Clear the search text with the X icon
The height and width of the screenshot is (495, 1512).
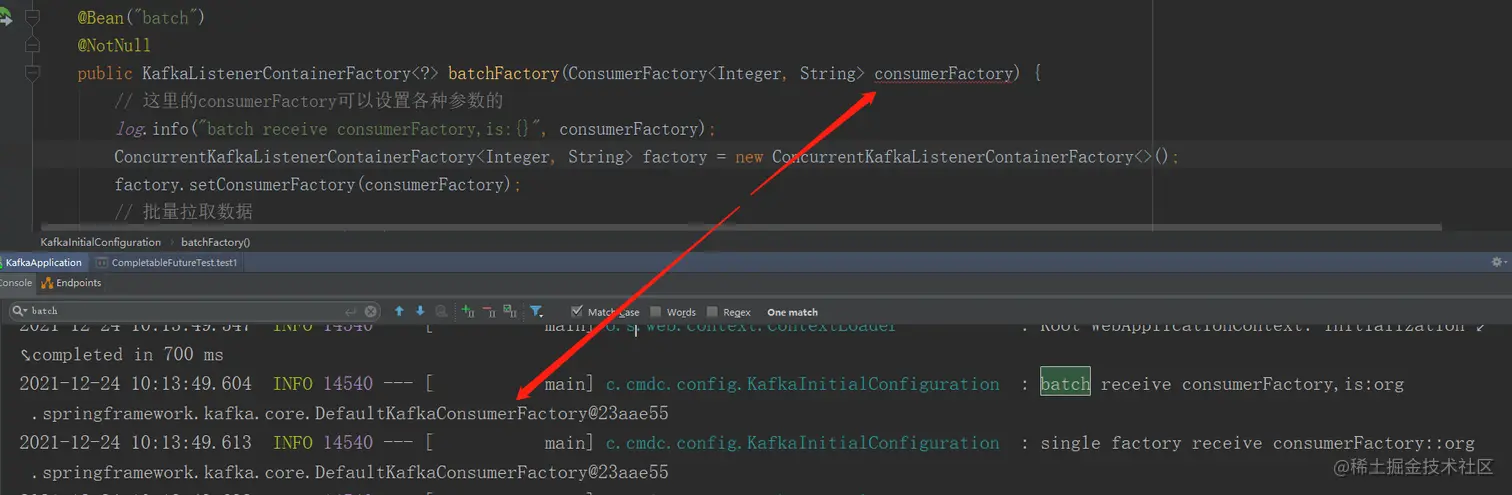point(371,311)
